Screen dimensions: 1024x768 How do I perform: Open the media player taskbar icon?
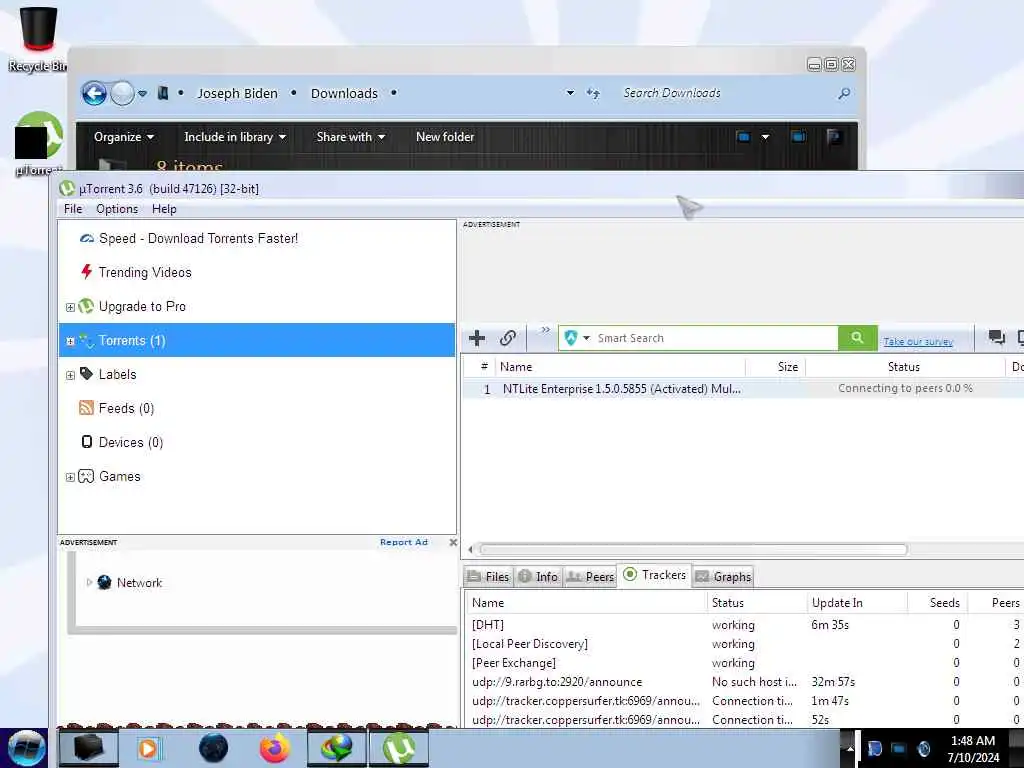[x=149, y=748]
